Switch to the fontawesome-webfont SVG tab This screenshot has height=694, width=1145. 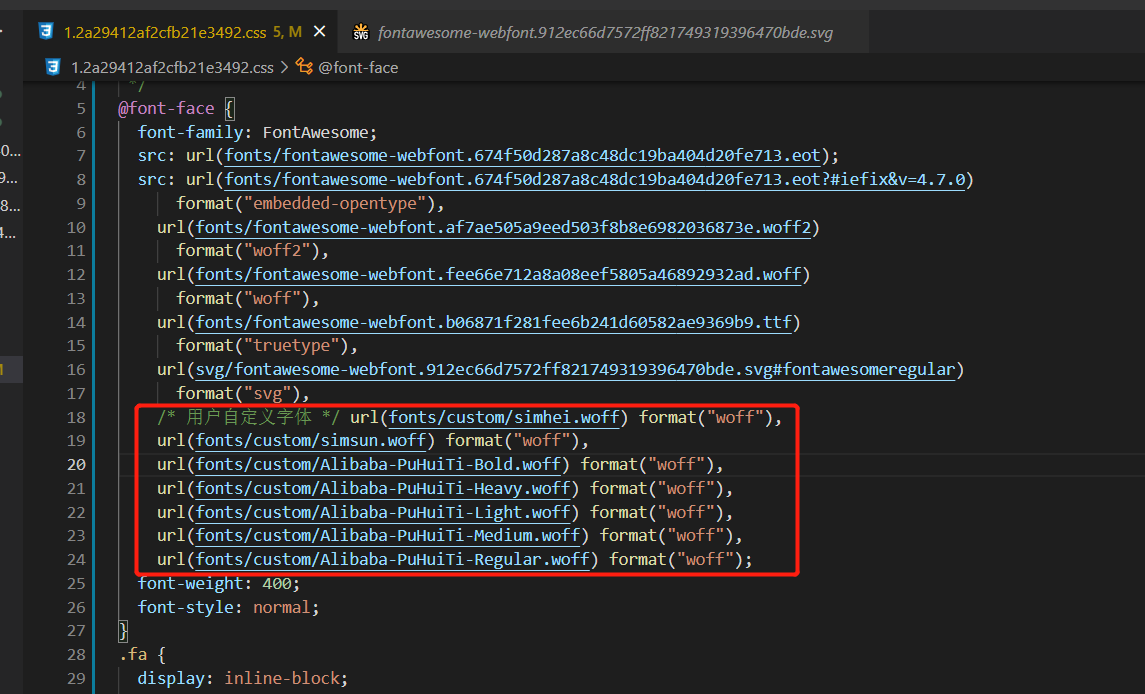600,31
